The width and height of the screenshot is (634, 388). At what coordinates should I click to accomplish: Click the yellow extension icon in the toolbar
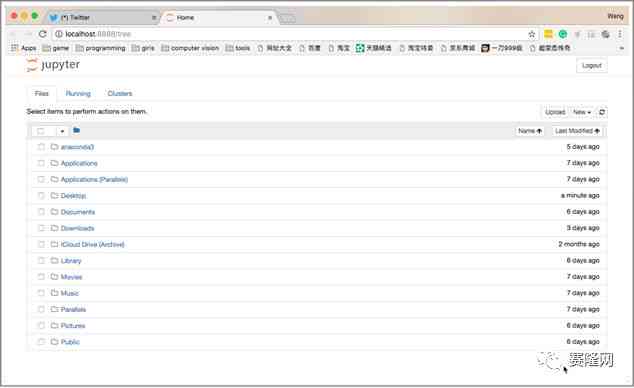pos(548,34)
